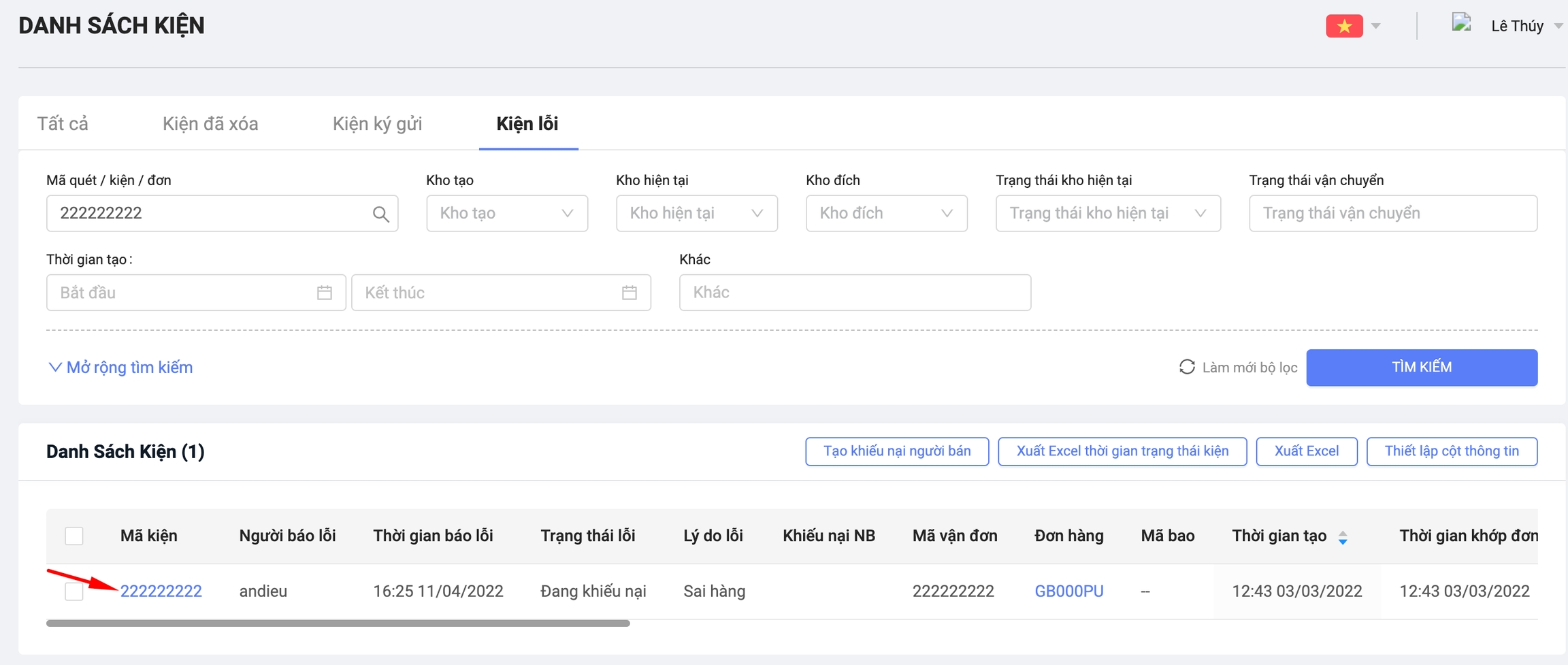Click calendar icon in Bắt đầu date field
Screen dimensions: 1568x665
point(325,293)
